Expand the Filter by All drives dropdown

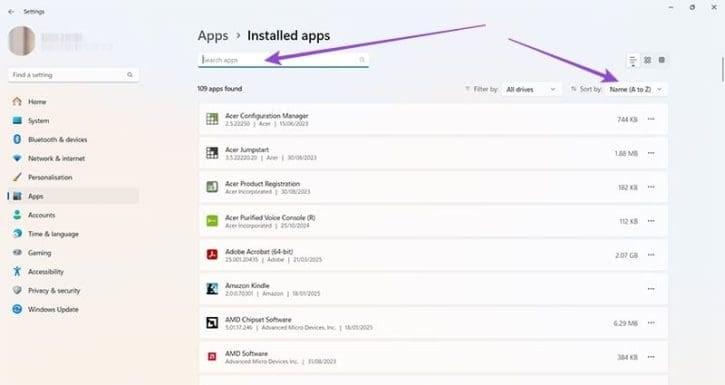click(531, 89)
